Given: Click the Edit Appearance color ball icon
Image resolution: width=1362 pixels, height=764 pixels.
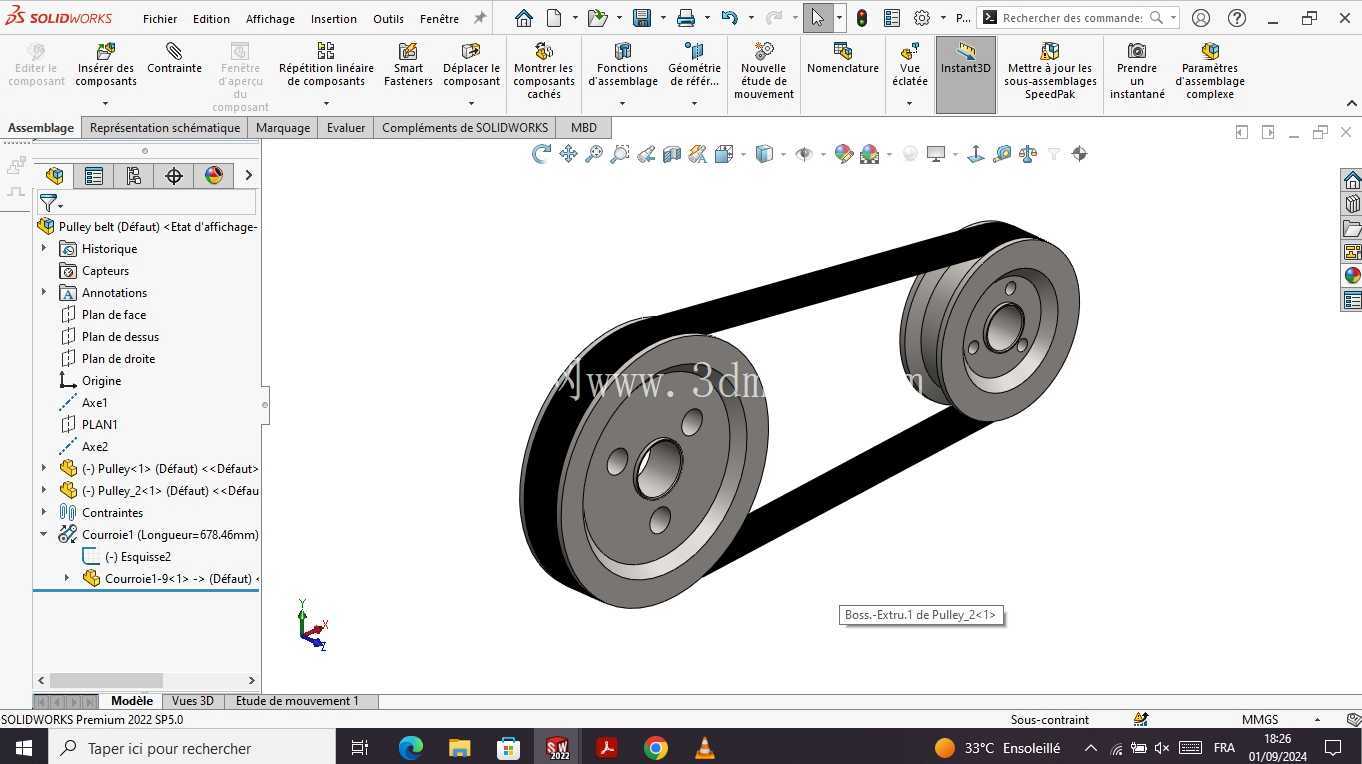Looking at the screenshot, I should click(x=844, y=154).
